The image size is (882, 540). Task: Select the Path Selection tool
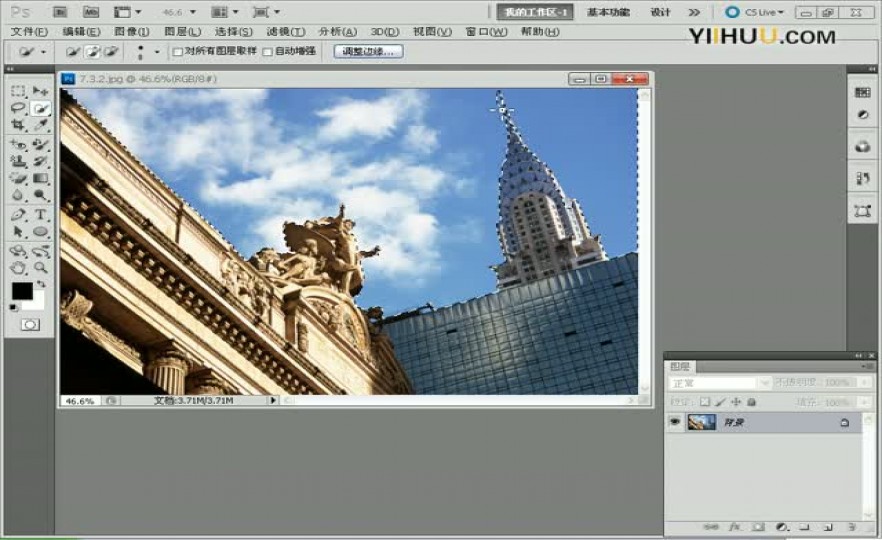(x=19, y=231)
